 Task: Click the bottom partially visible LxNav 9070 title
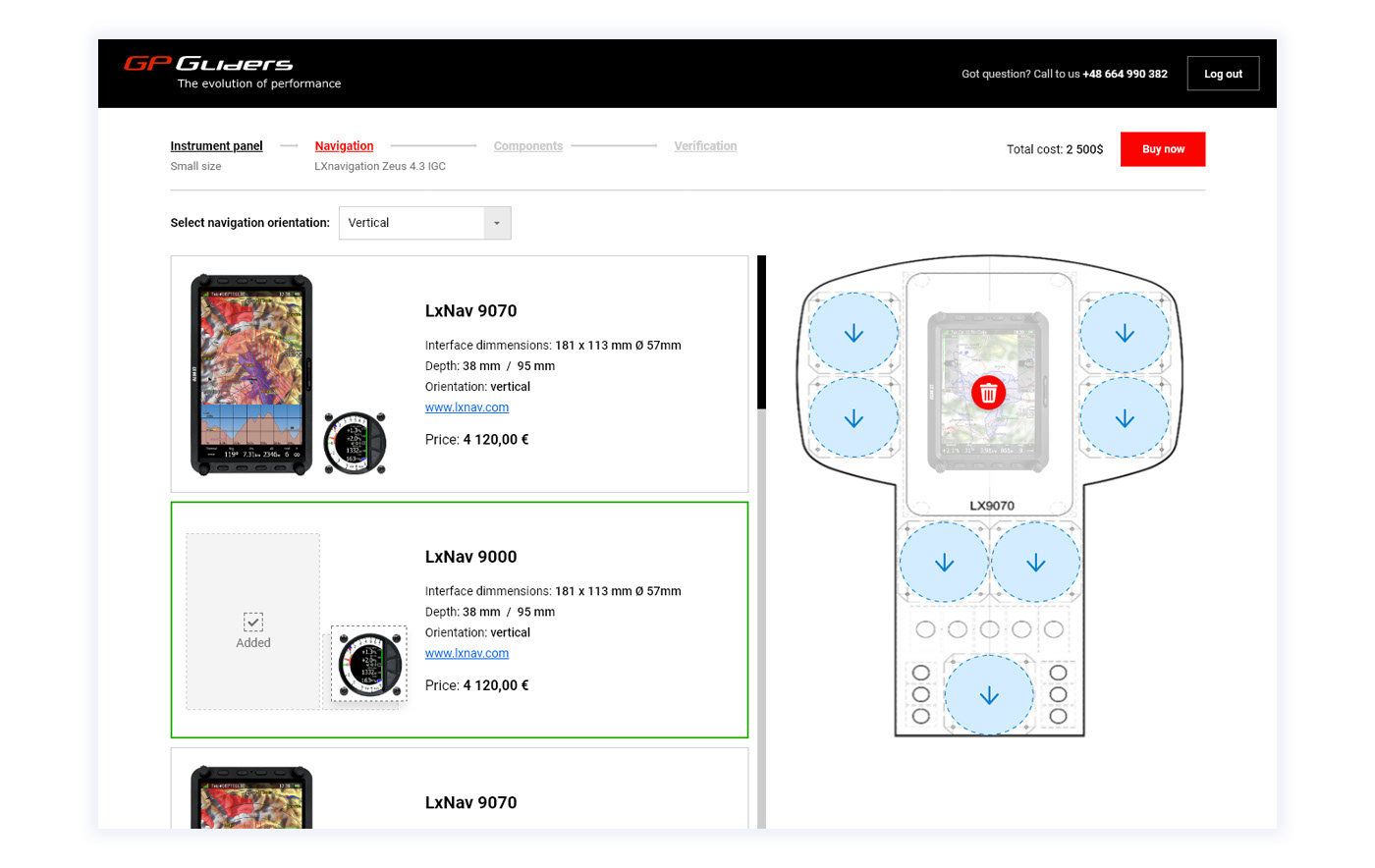[x=470, y=802]
